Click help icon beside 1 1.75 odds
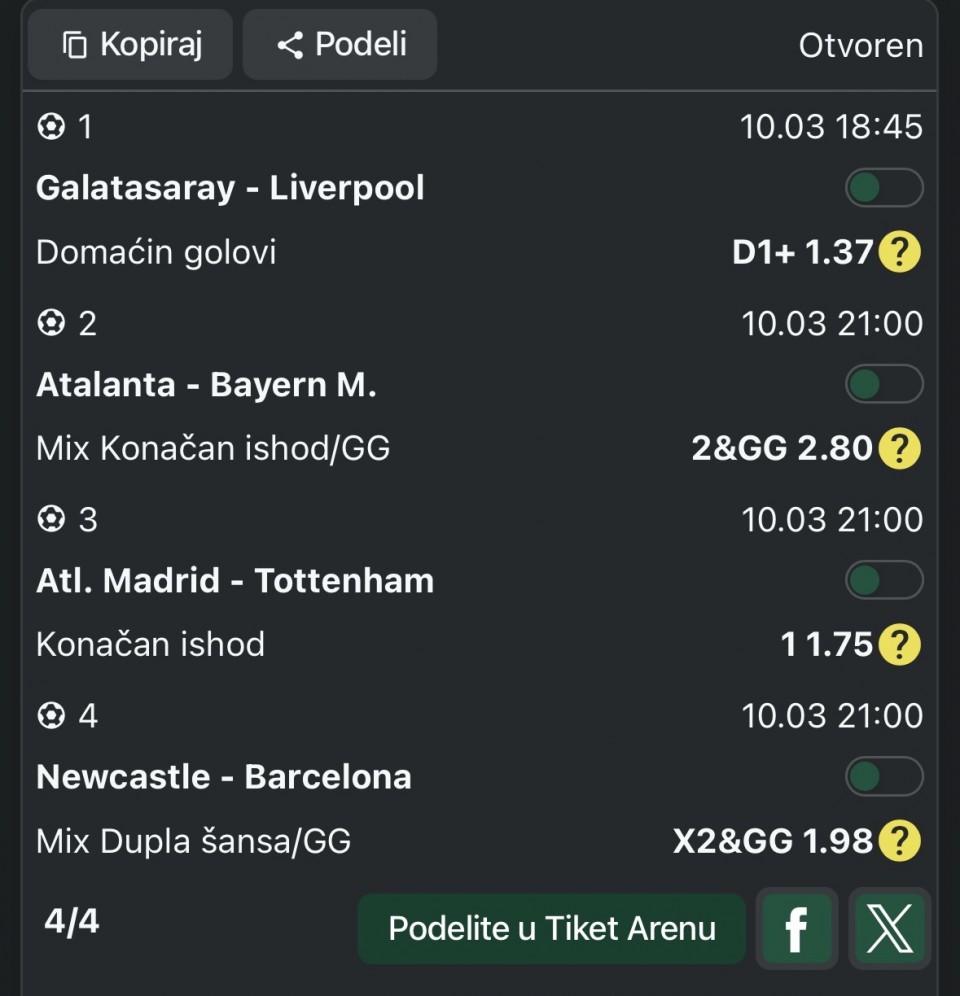The width and height of the screenshot is (960, 996). pos(899,644)
